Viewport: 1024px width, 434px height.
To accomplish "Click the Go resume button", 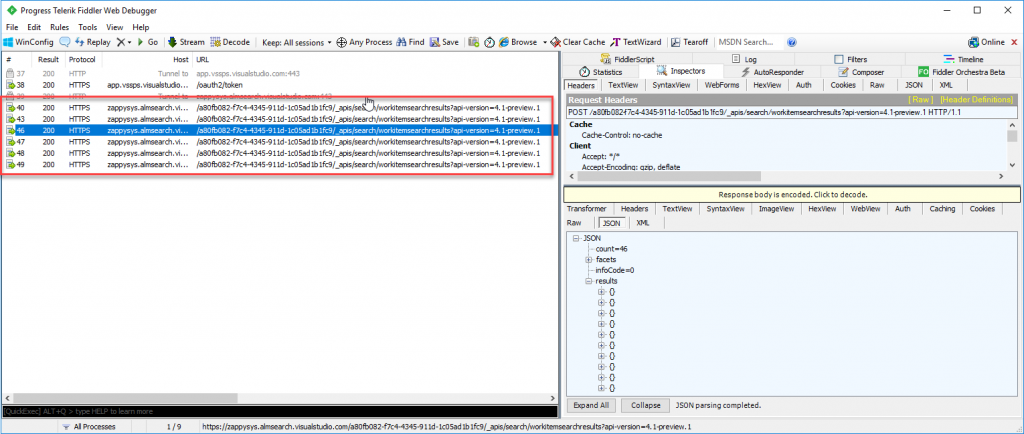I will click(147, 42).
